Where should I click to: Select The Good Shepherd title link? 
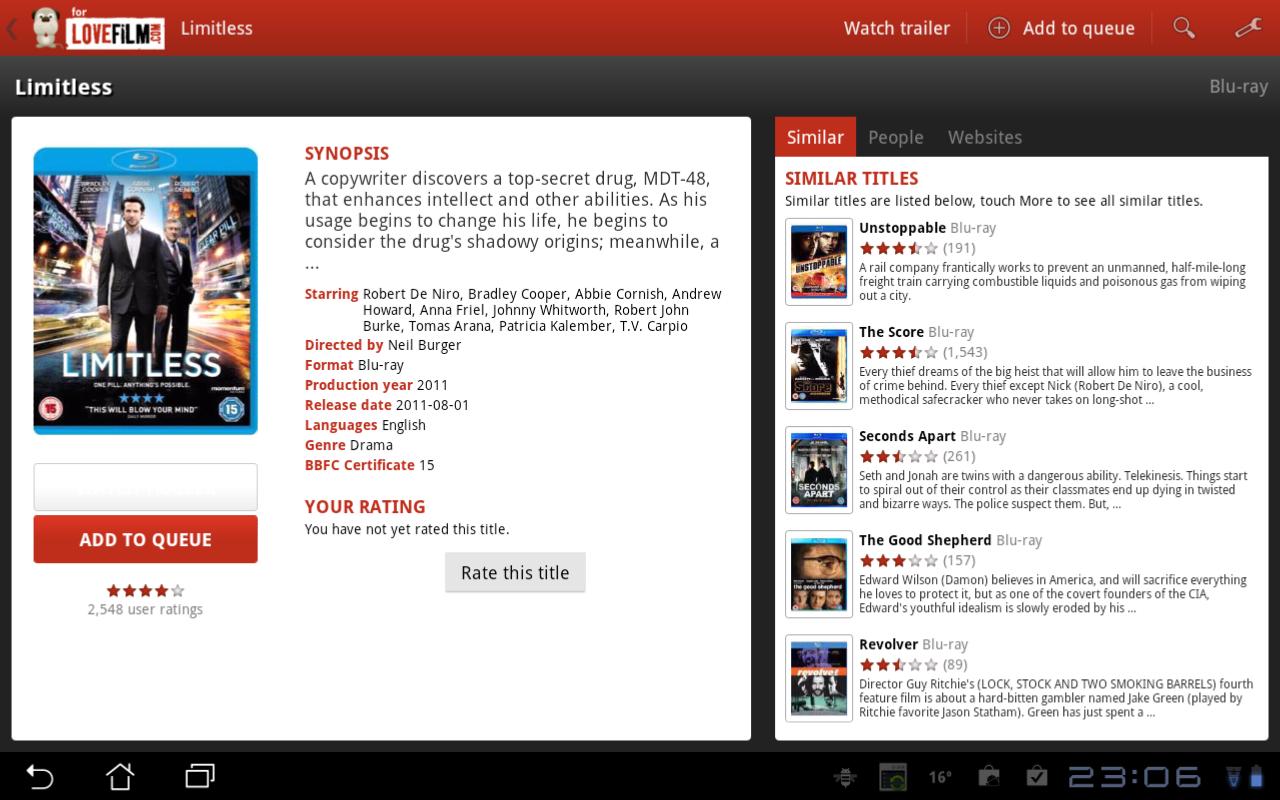tap(925, 540)
